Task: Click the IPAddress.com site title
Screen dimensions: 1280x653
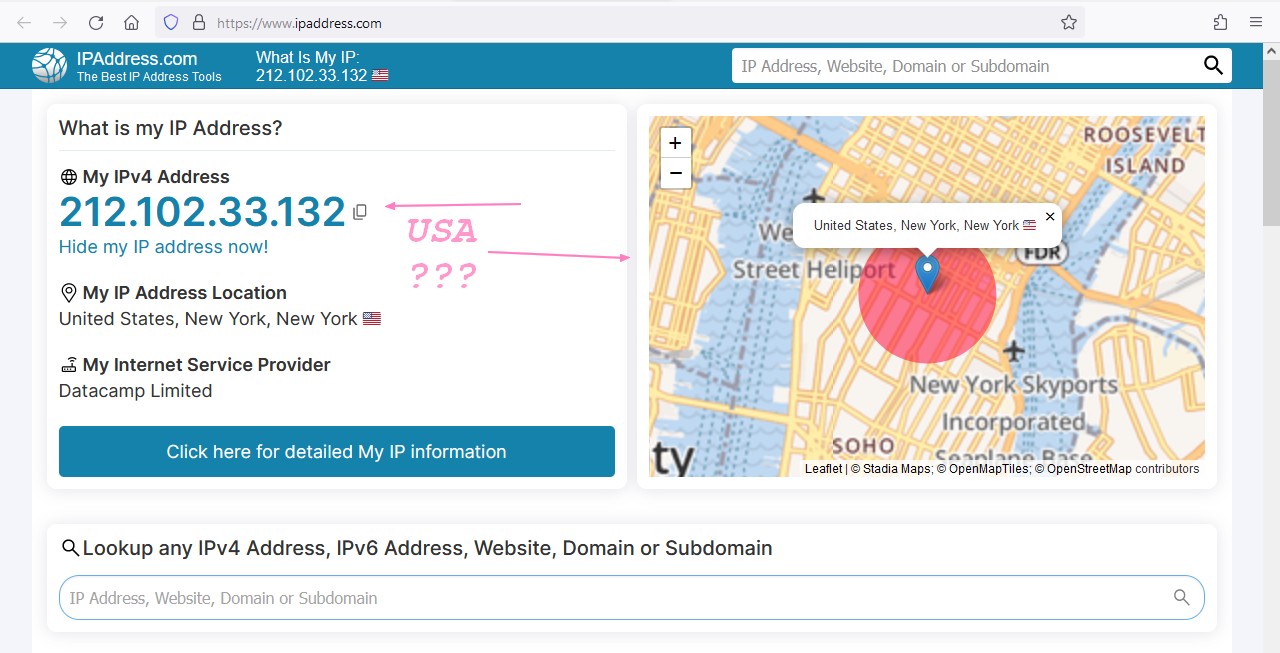Action: pyautogui.click(x=137, y=58)
